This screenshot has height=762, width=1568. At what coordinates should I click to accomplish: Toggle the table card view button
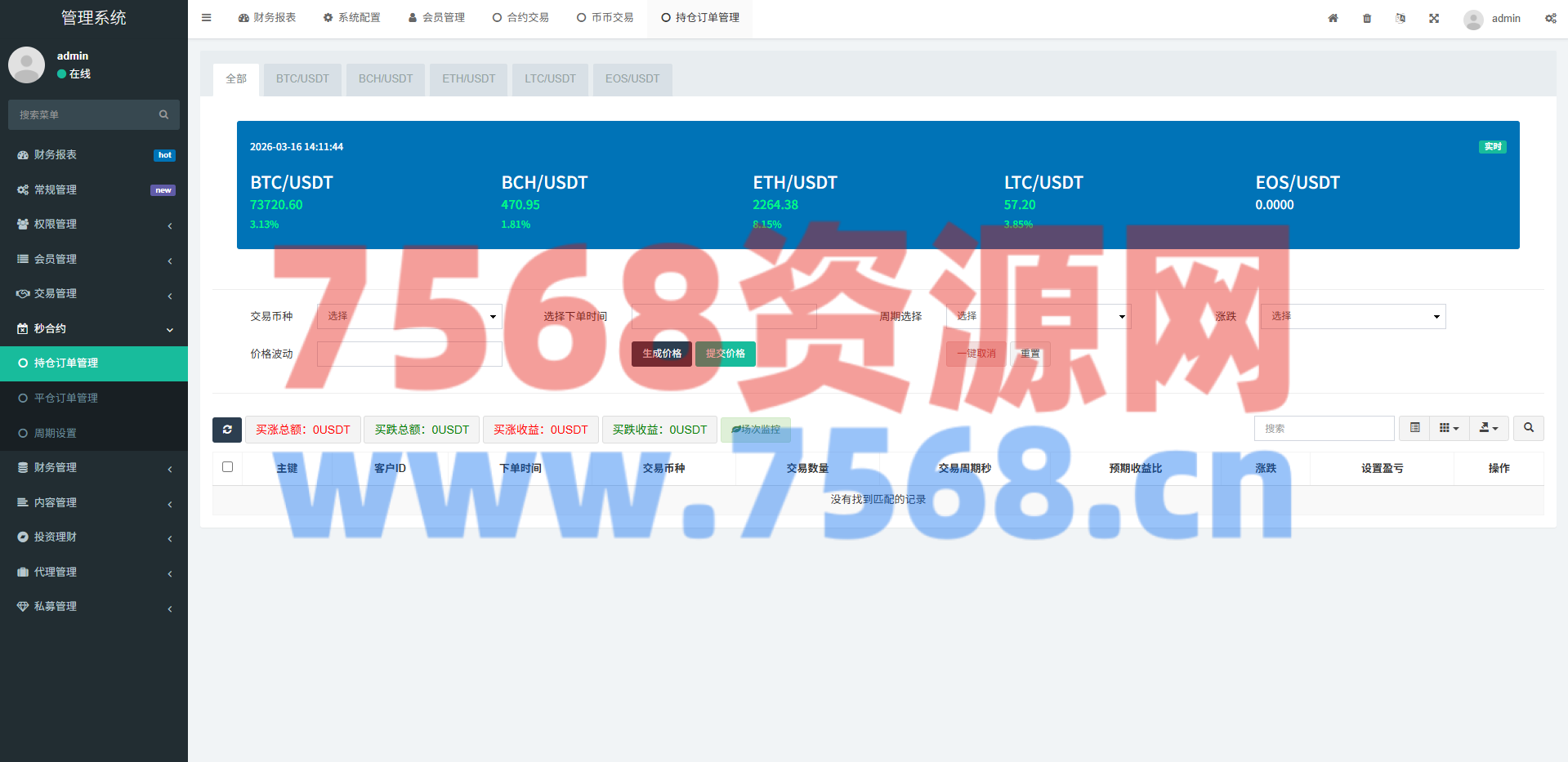point(1414,428)
